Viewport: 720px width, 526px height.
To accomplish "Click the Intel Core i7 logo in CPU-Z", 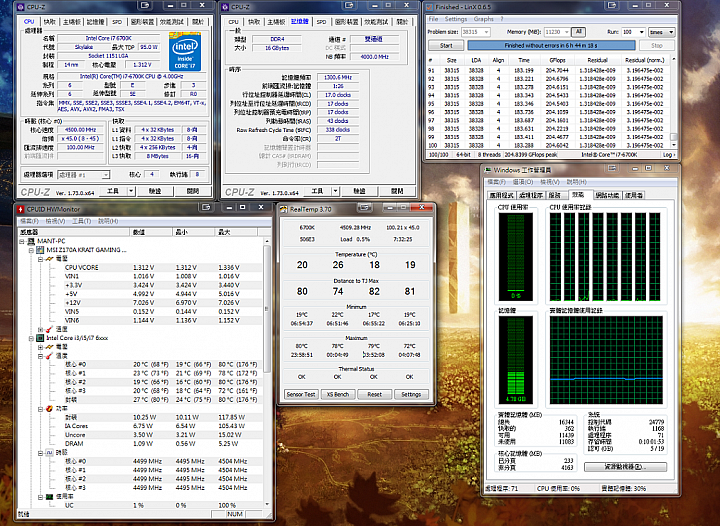I will click(x=185, y=51).
